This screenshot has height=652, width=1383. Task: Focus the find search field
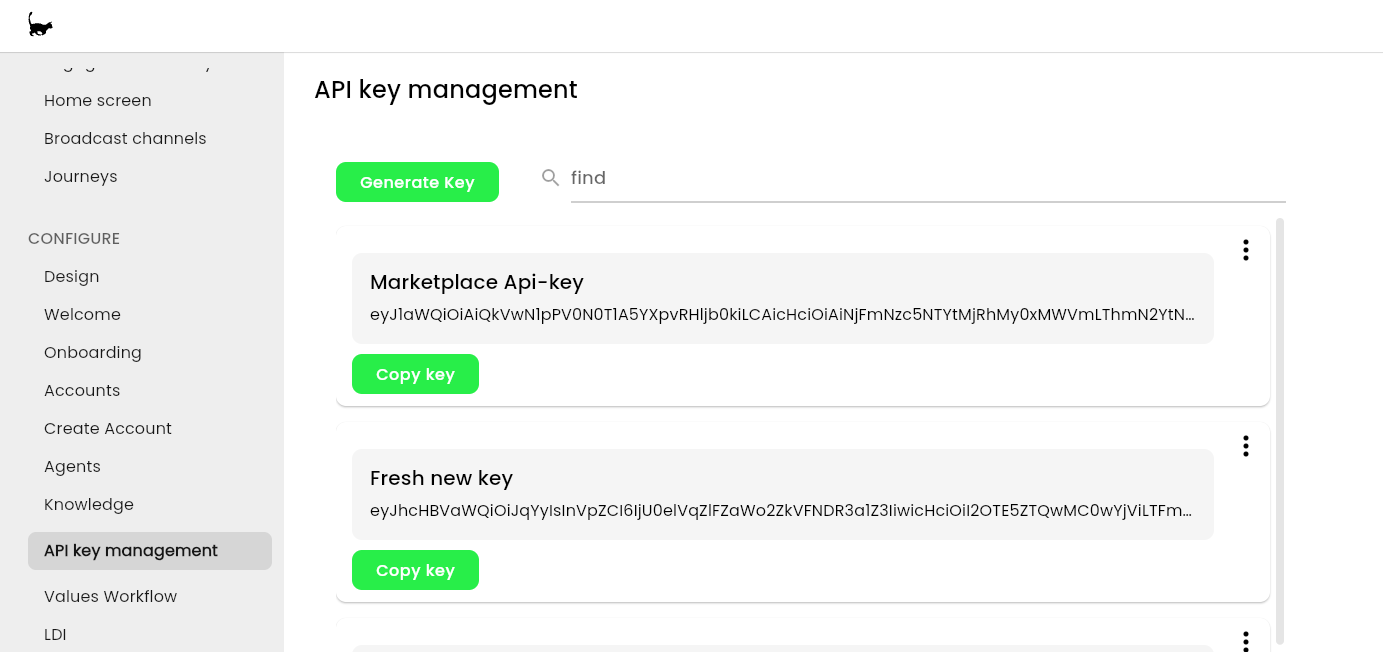point(928,178)
